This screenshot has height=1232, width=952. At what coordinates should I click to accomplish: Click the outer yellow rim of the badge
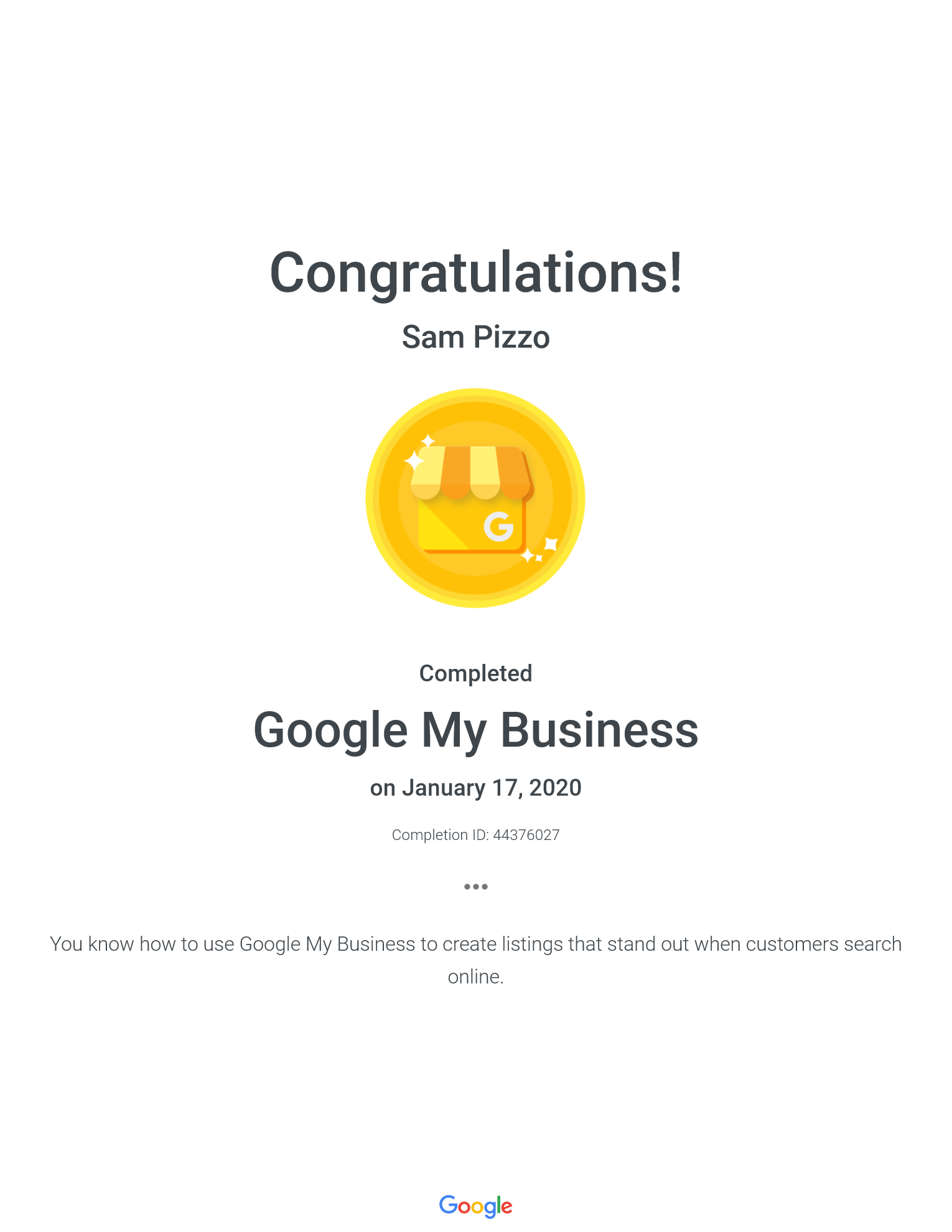click(x=372, y=498)
